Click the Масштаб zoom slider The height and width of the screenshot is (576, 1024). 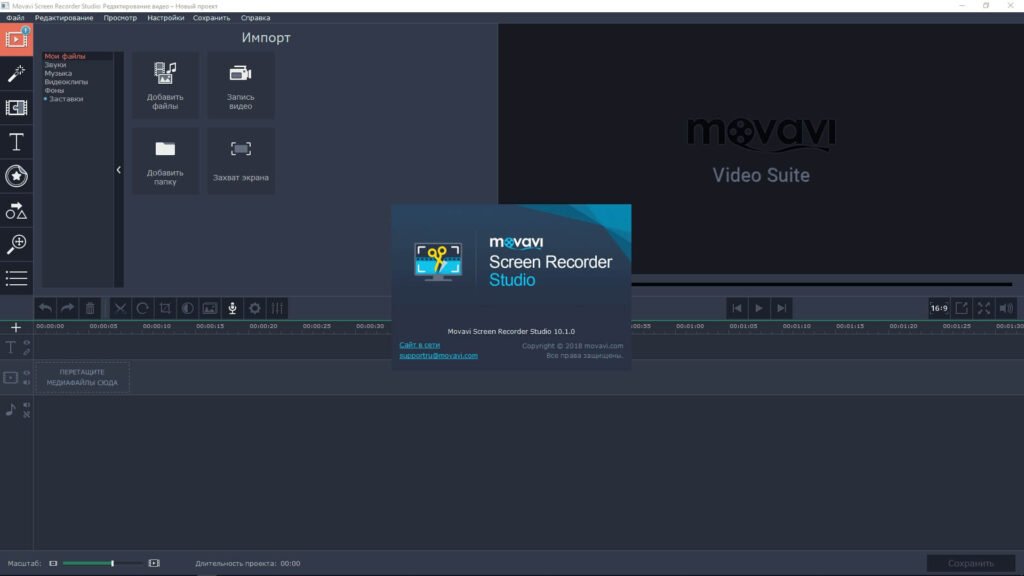point(103,563)
